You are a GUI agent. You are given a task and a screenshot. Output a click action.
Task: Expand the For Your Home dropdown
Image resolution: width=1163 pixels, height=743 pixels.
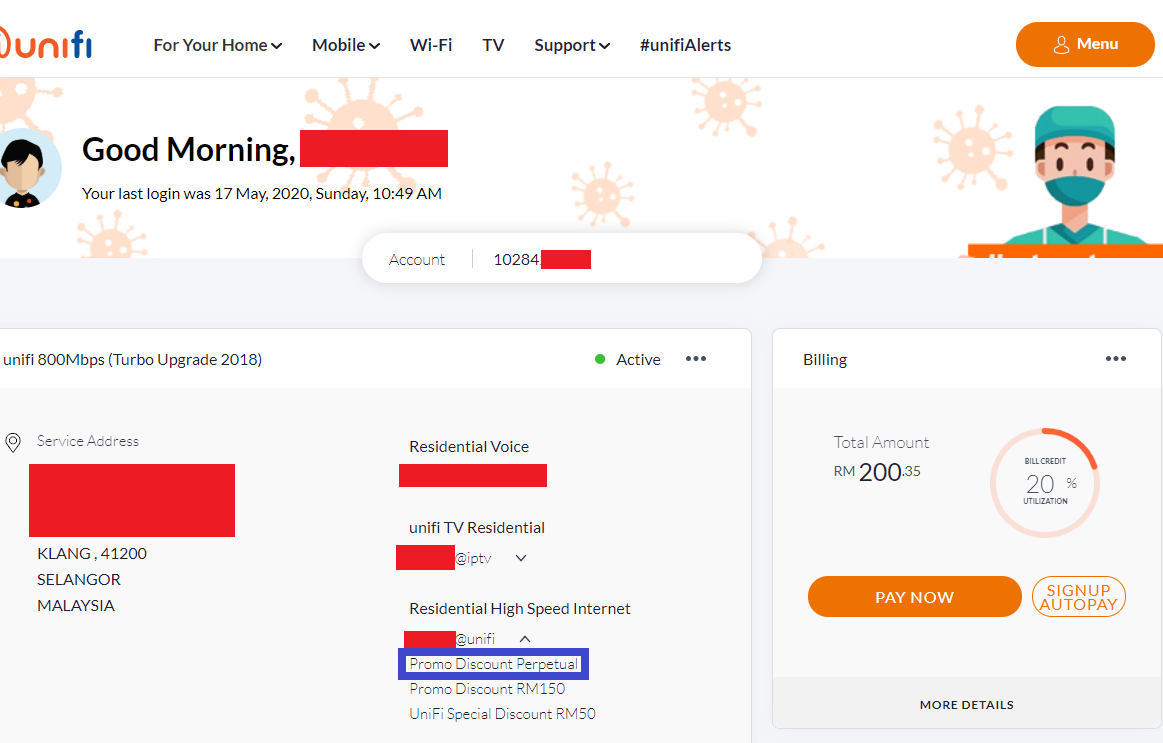[217, 45]
